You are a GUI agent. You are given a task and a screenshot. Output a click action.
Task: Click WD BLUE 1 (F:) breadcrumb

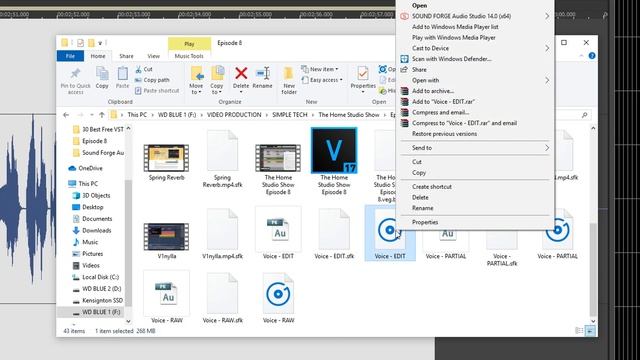(x=177, y=115)
